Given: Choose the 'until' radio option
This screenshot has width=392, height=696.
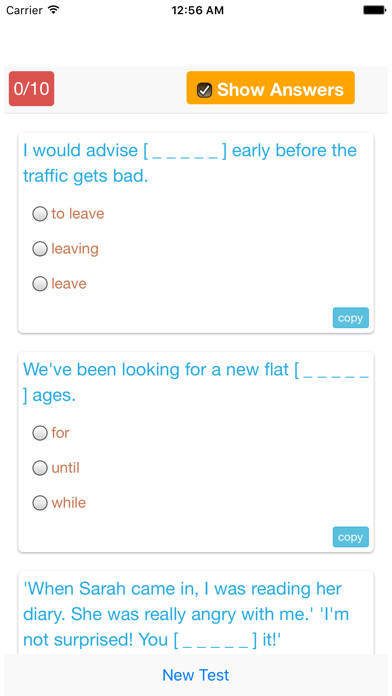Looking at the screenshot, I should (x=40, y=467).
